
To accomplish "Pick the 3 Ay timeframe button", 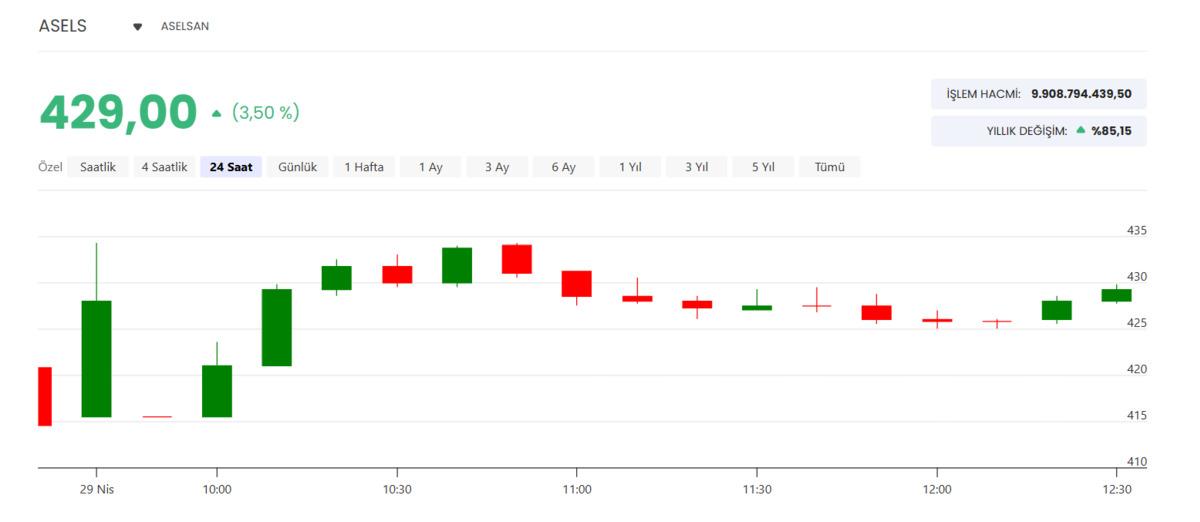I will (x=497, y=167).
